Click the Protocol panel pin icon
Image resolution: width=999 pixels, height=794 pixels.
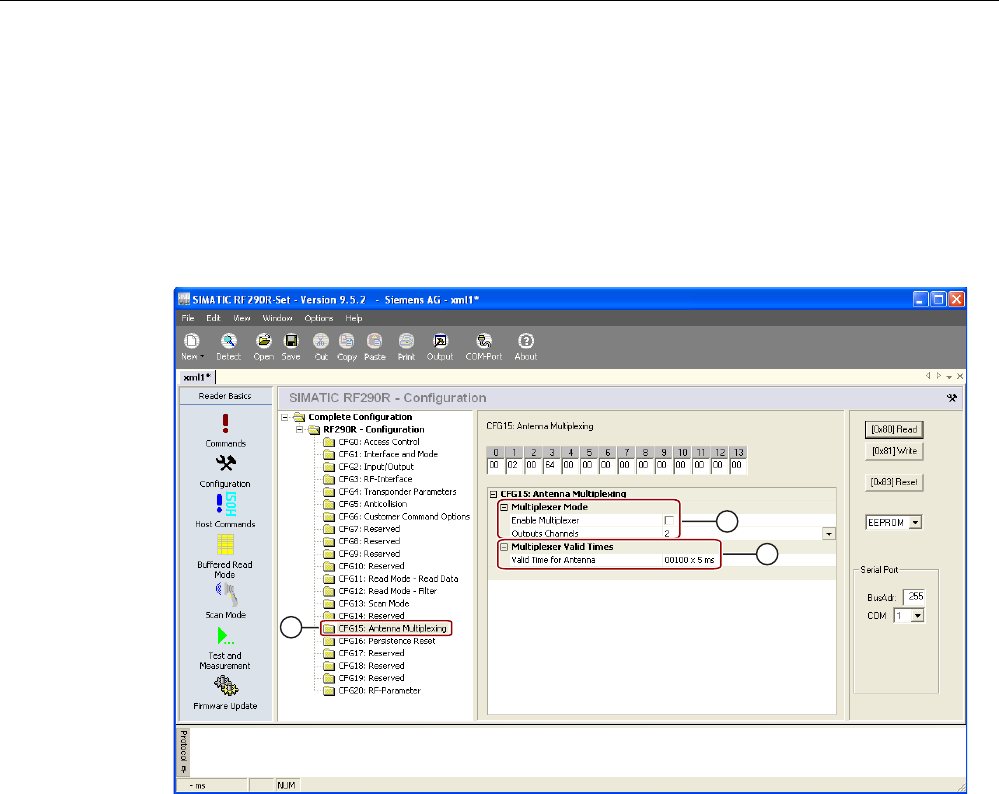pos(183,770)
